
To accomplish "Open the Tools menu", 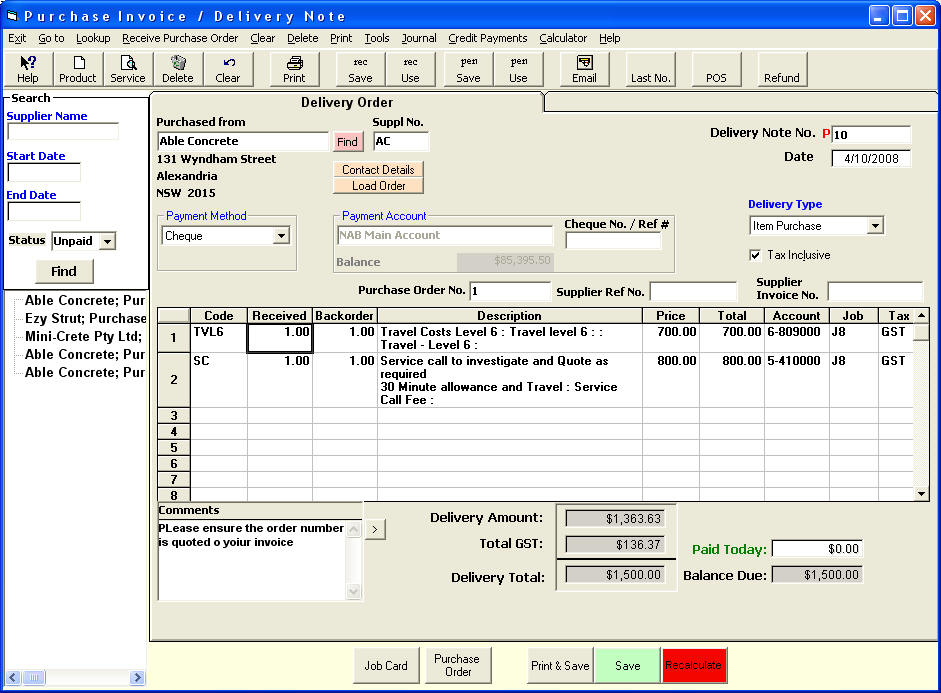I will (377, 38).
